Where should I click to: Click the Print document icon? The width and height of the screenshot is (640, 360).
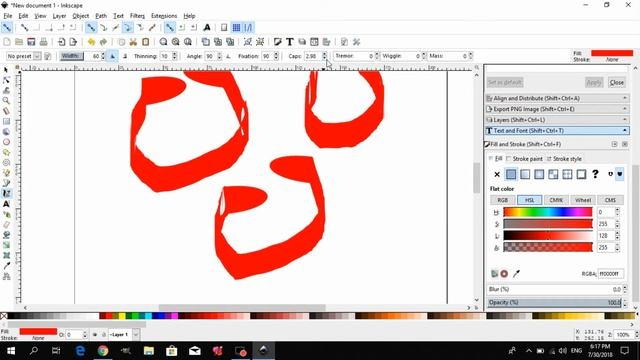(x=44, y=42)
